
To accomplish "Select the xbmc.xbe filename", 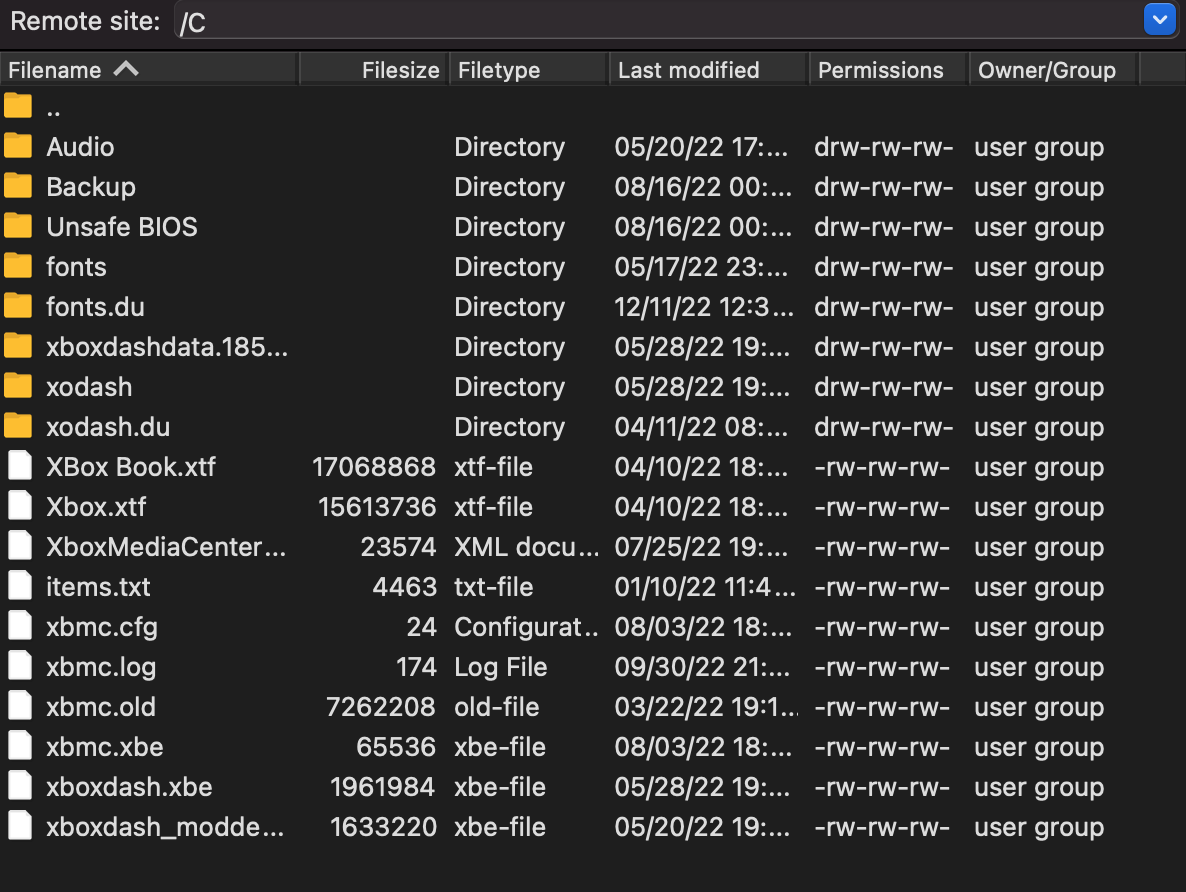I will pos(105,747).
